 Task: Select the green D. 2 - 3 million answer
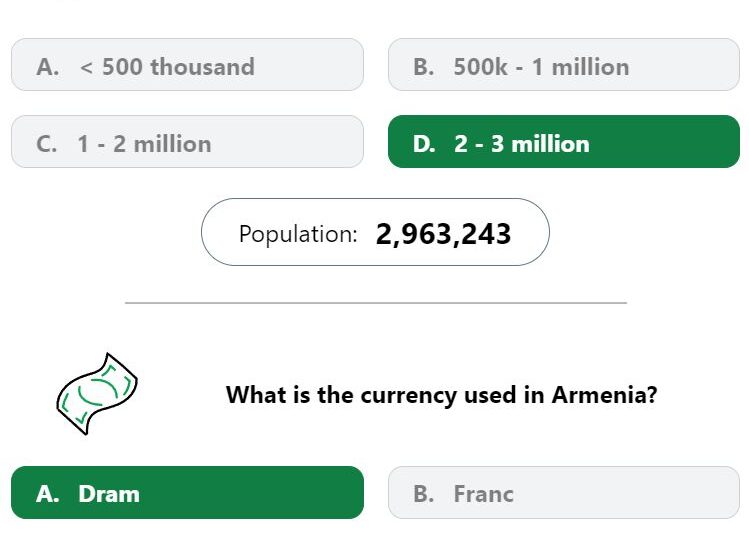click(564, 141)
